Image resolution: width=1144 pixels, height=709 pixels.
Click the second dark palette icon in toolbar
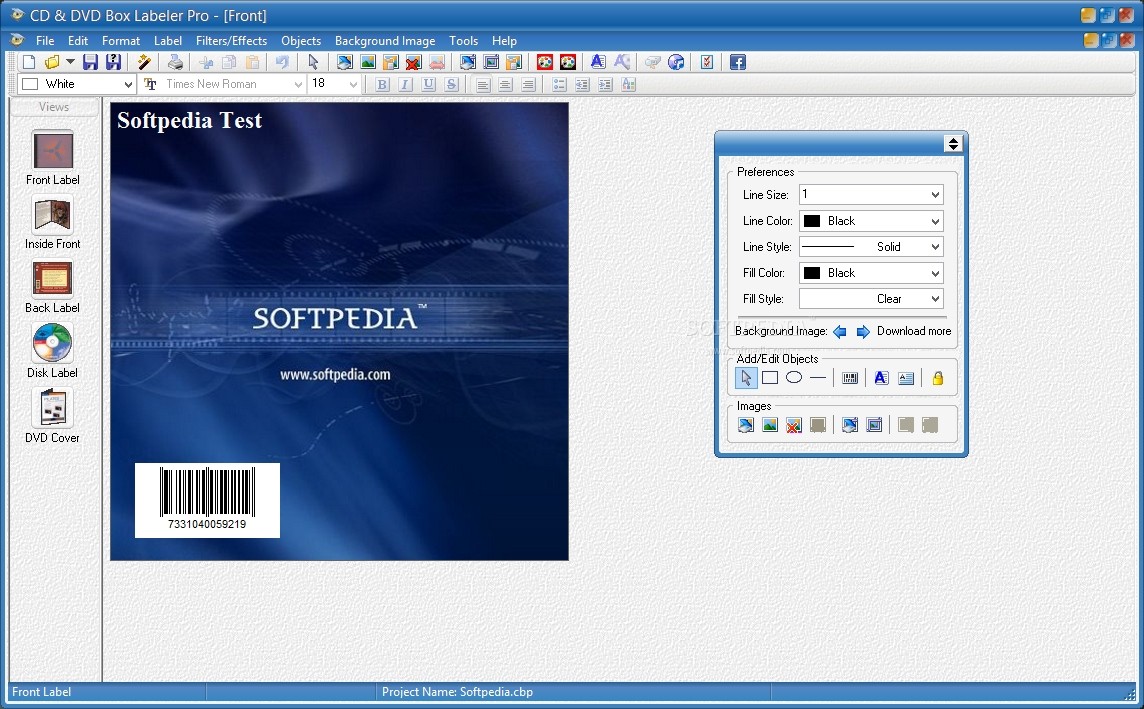click(568, 62)
